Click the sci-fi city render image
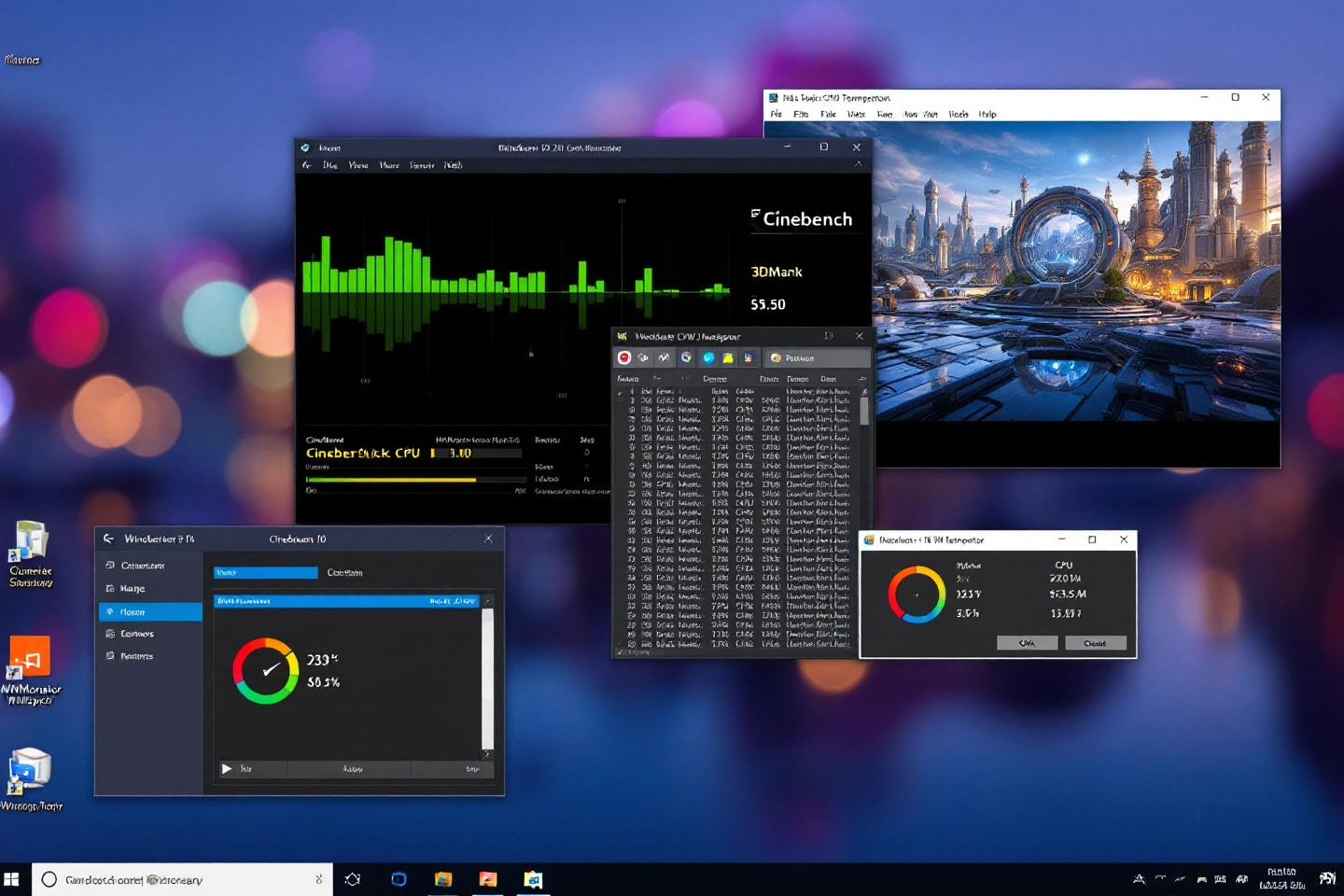Image resolution: width=1344 pixels, height=896 pixels. point(1075,271)
